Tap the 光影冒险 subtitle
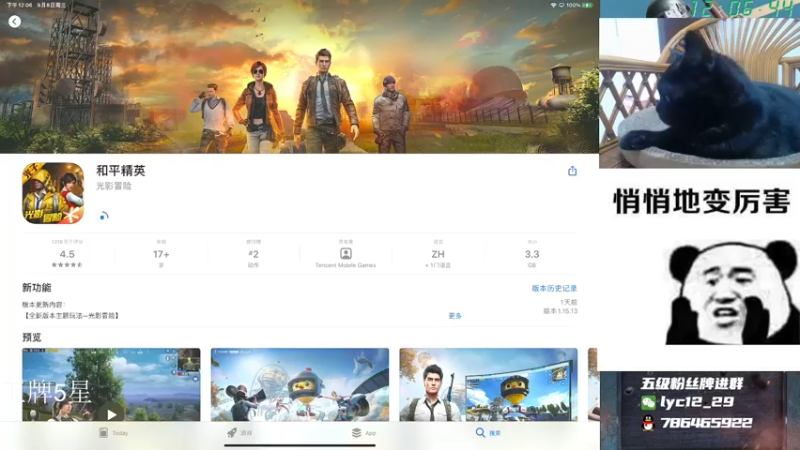Screen dimensions: 800x450 click(114, 186)
